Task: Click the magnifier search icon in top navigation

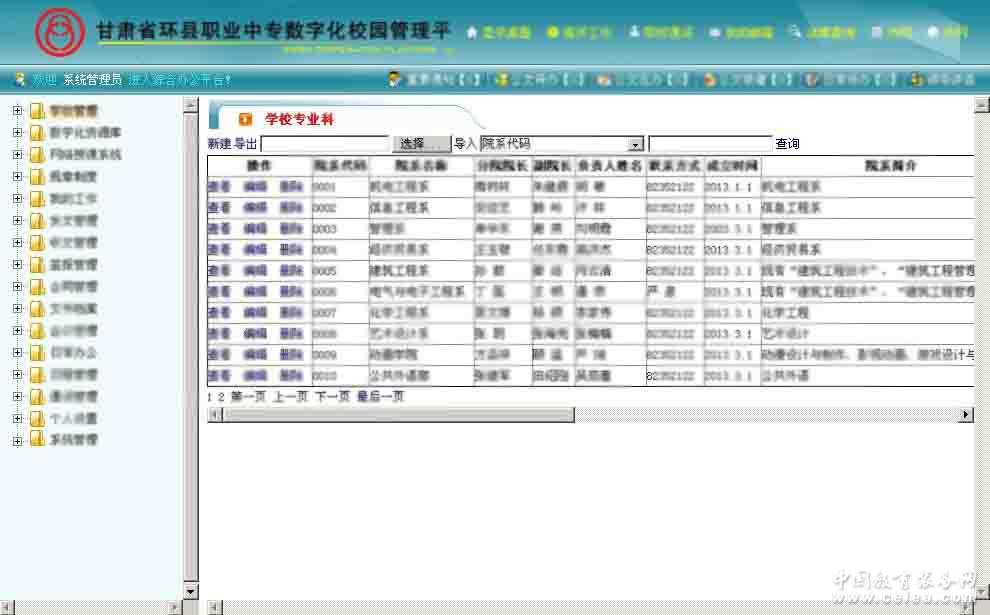Action: (794, 32)
